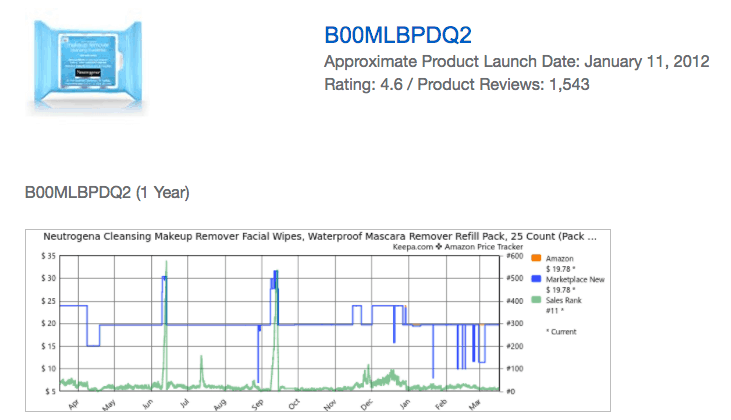Viewport: 731px width, 420px height.
Task: Click the #11 current sales rank value
Action: coord(555,310)
